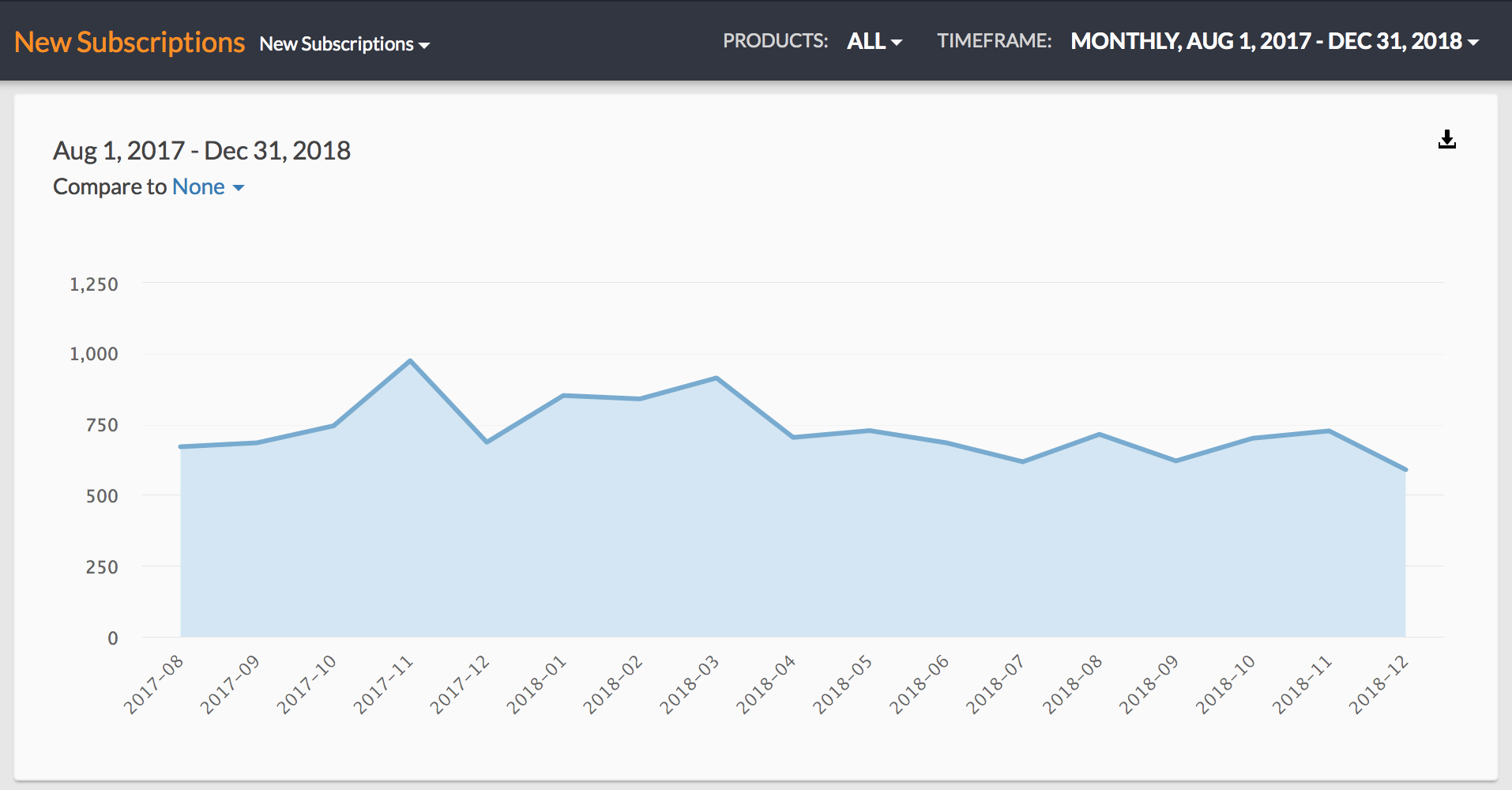
Task: Expand the Products ALL filter
Action: point(874,41)
